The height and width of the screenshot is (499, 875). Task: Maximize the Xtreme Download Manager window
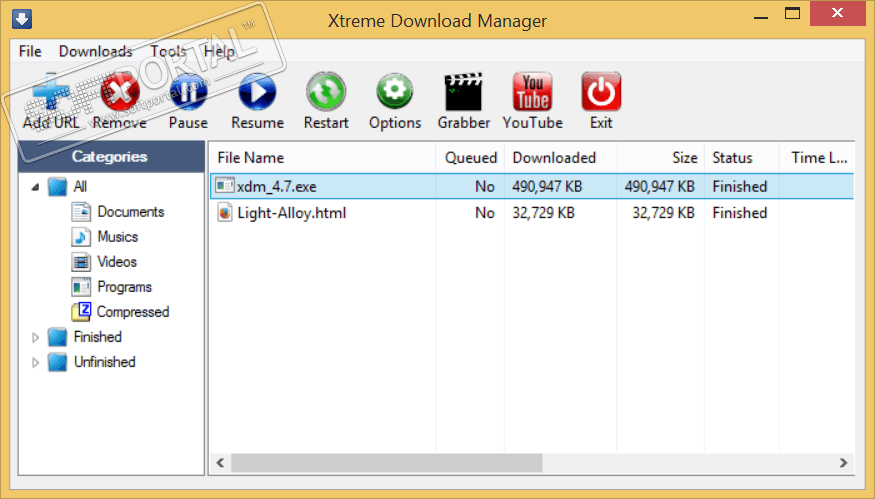click(x=792, y=13)
